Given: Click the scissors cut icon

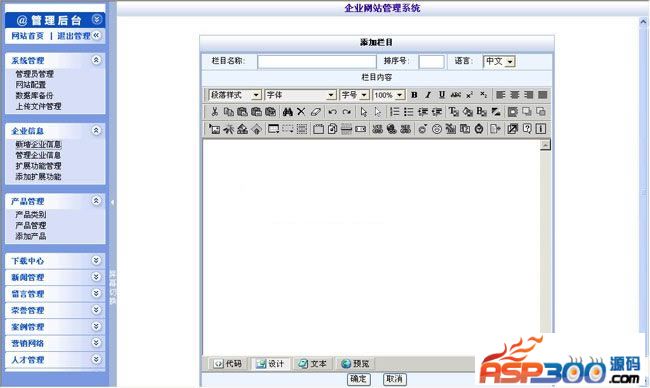Looking at the screenshot, I should pos(214,112).
